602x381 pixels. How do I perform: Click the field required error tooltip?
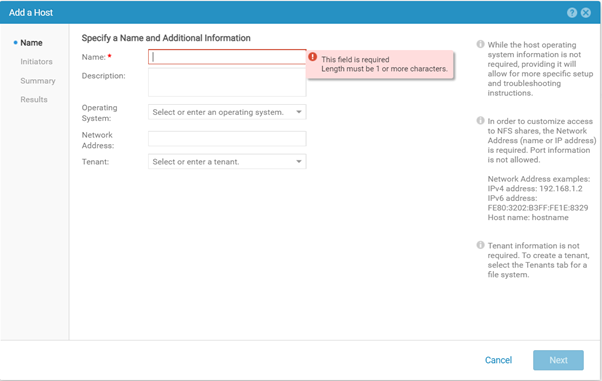point(380,65)
